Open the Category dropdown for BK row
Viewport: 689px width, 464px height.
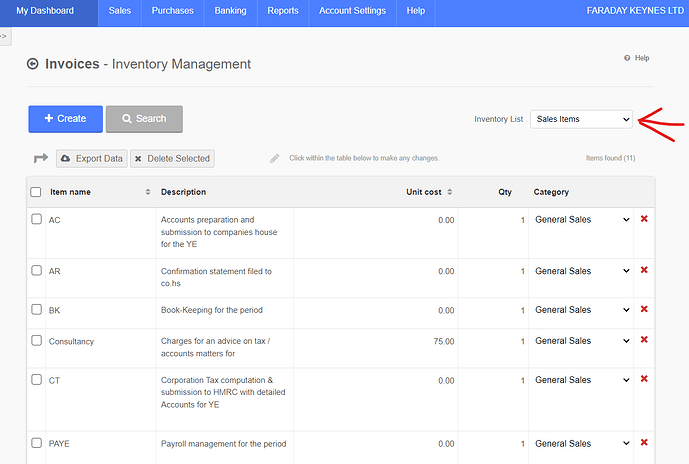pos(582,310)
